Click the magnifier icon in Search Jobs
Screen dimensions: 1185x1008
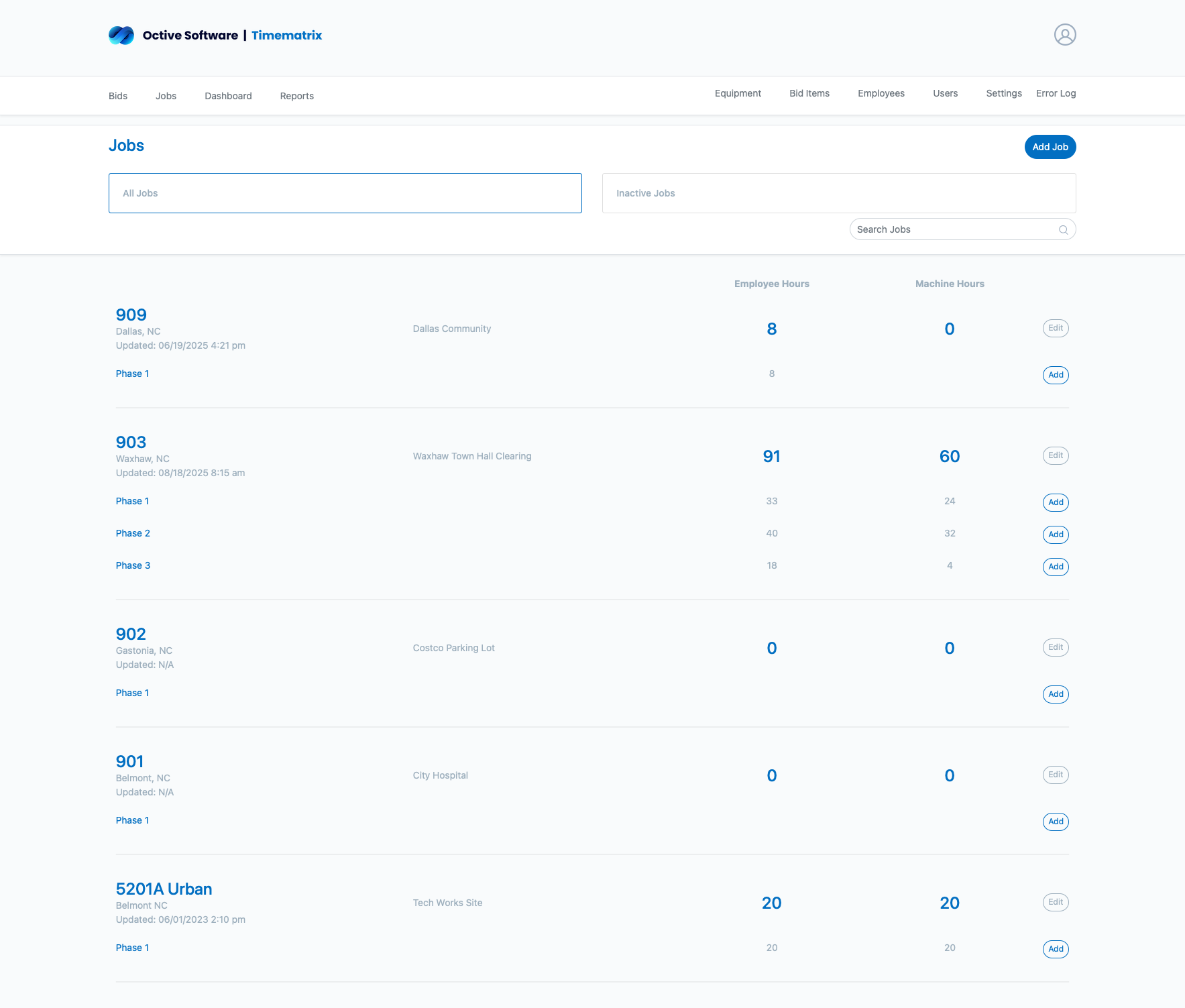1063,230
